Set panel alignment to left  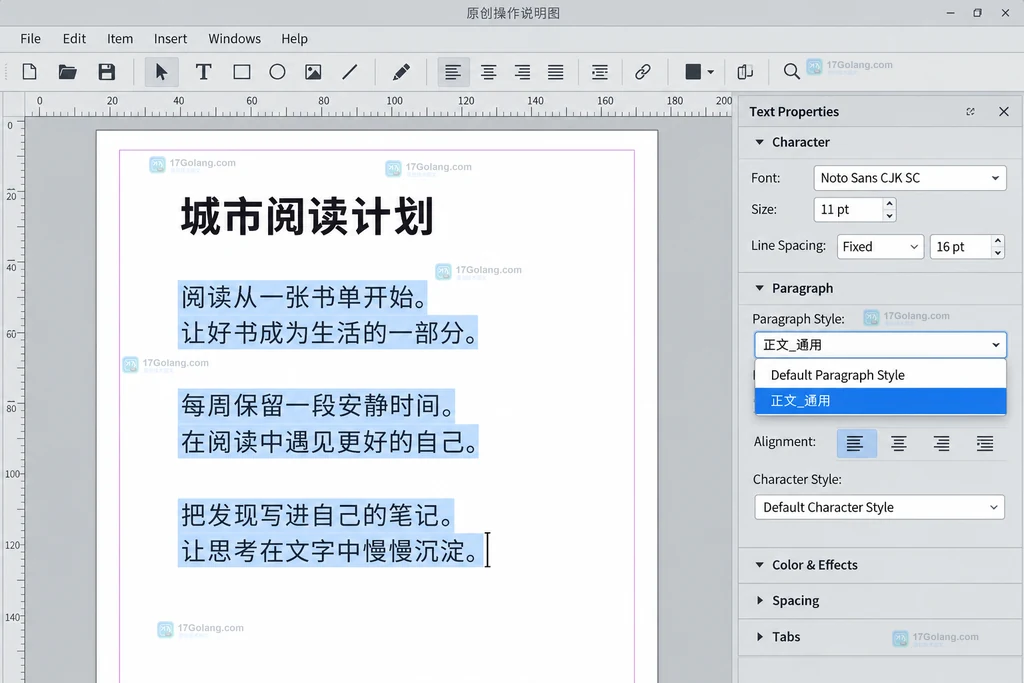click(x=855, y=443)
